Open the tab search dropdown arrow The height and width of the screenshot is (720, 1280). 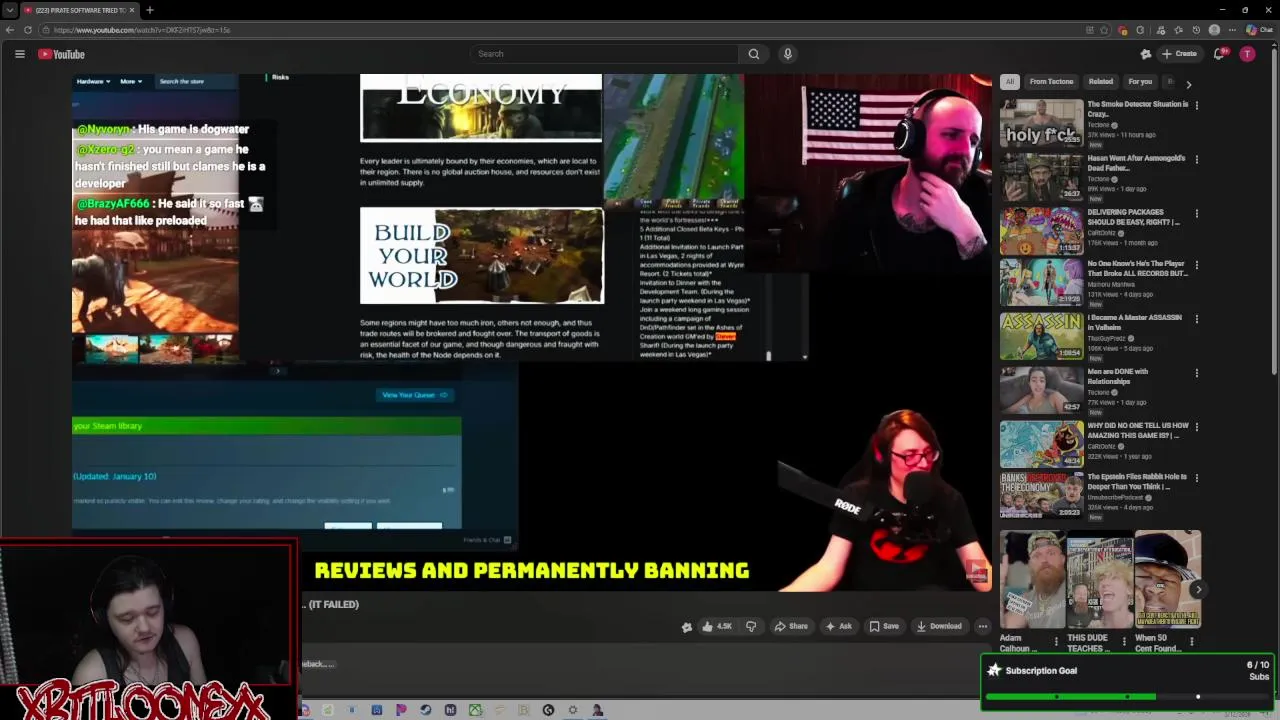[9, 10]
